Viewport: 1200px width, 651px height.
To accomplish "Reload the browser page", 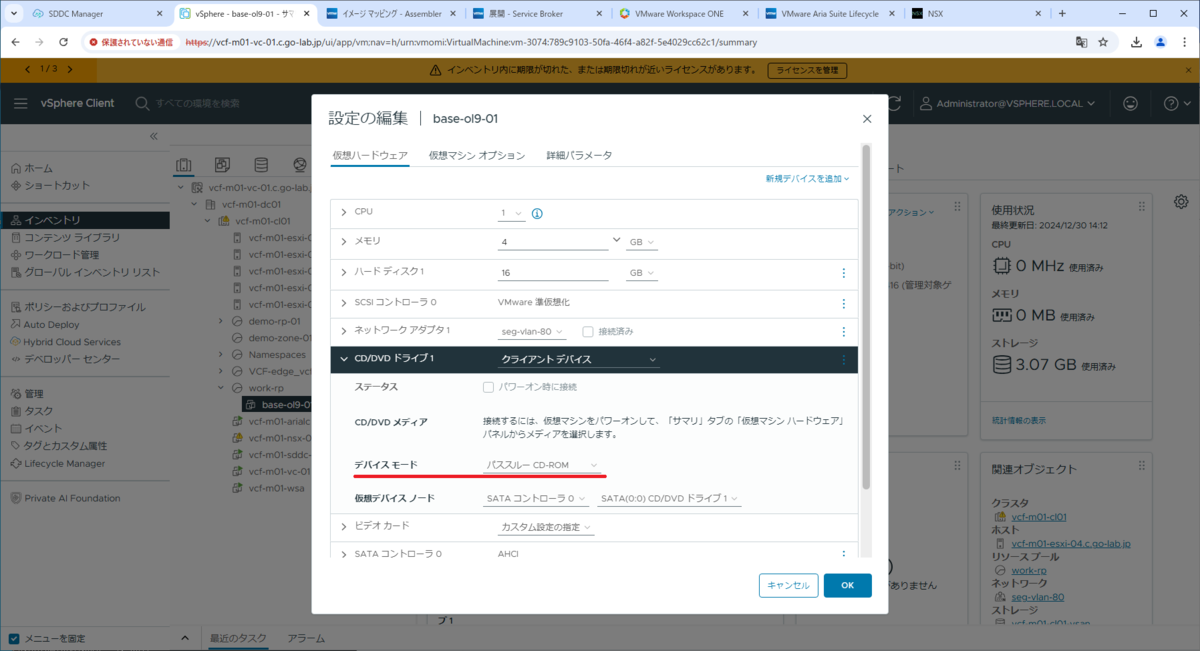I will [x=66, y=43].
